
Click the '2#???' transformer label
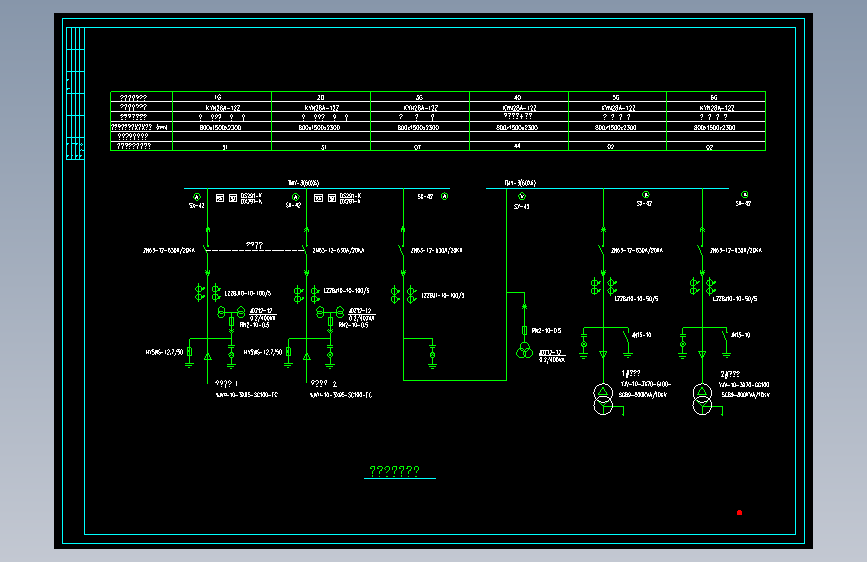click(730, 374)
